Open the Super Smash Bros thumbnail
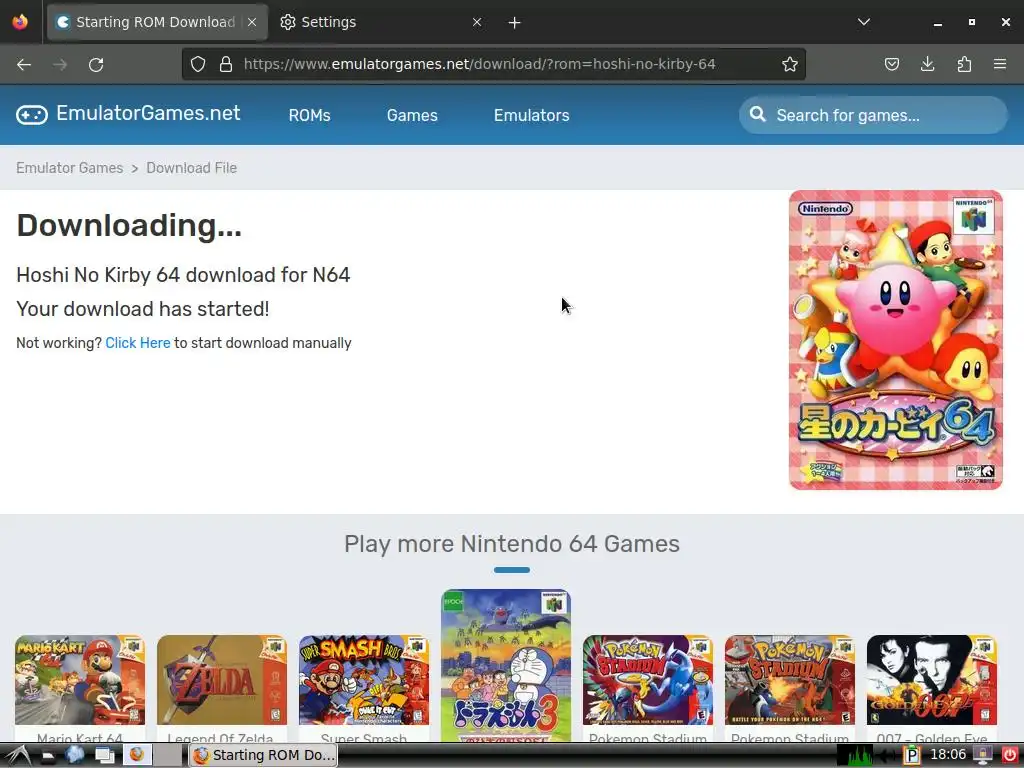1024x768 pixels. click(x=364, y=680)
